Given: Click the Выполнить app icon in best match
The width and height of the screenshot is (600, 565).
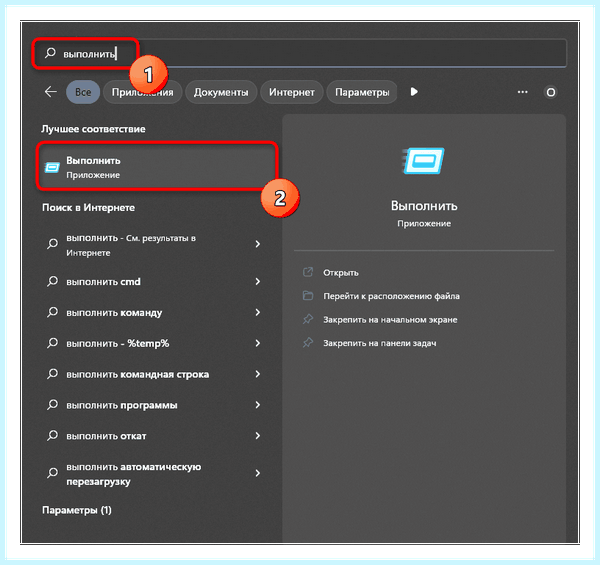Looking at the screenshot, I should tap(52, 167).
